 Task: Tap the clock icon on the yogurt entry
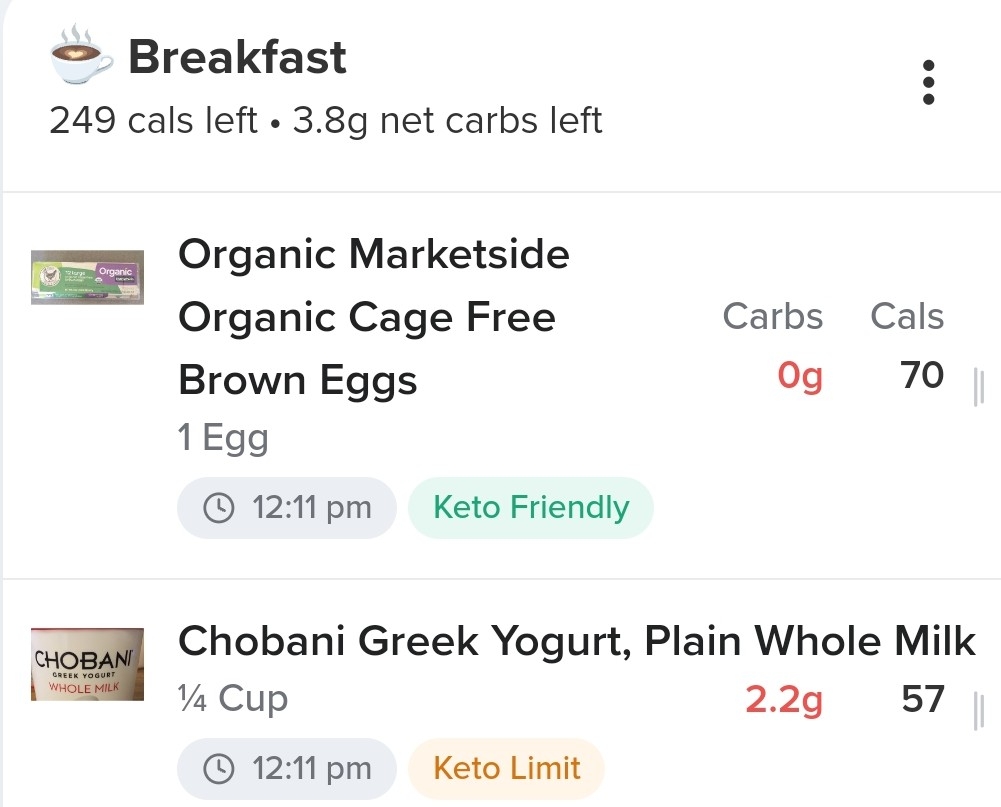[x=218, y=769]
